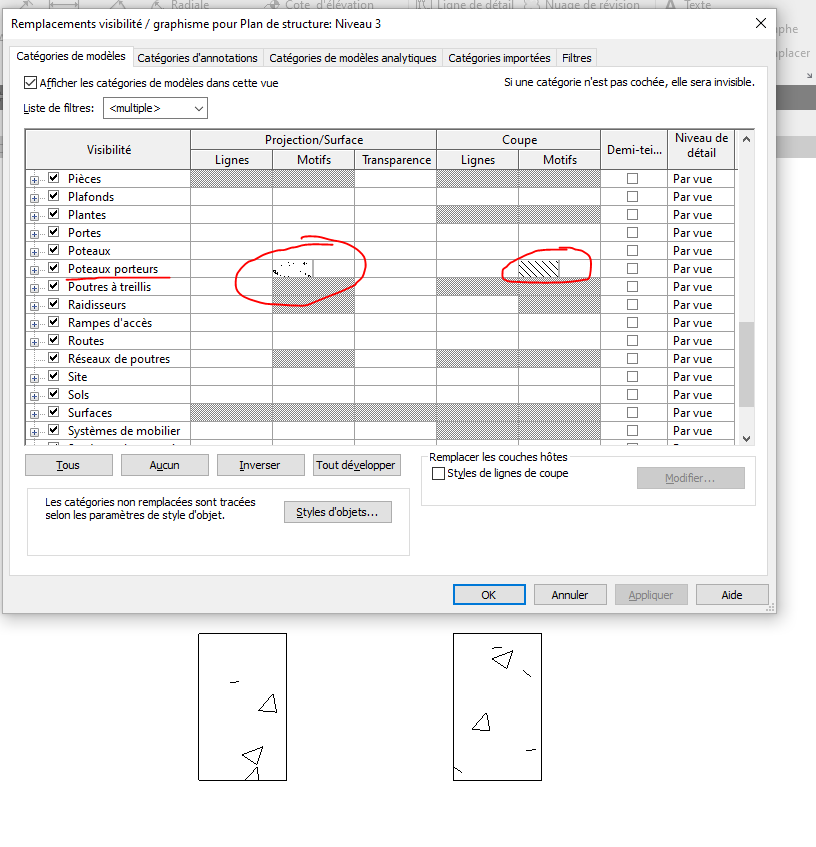Open the Filtres tab
The image size is (816, 847).
click(577, 58)
